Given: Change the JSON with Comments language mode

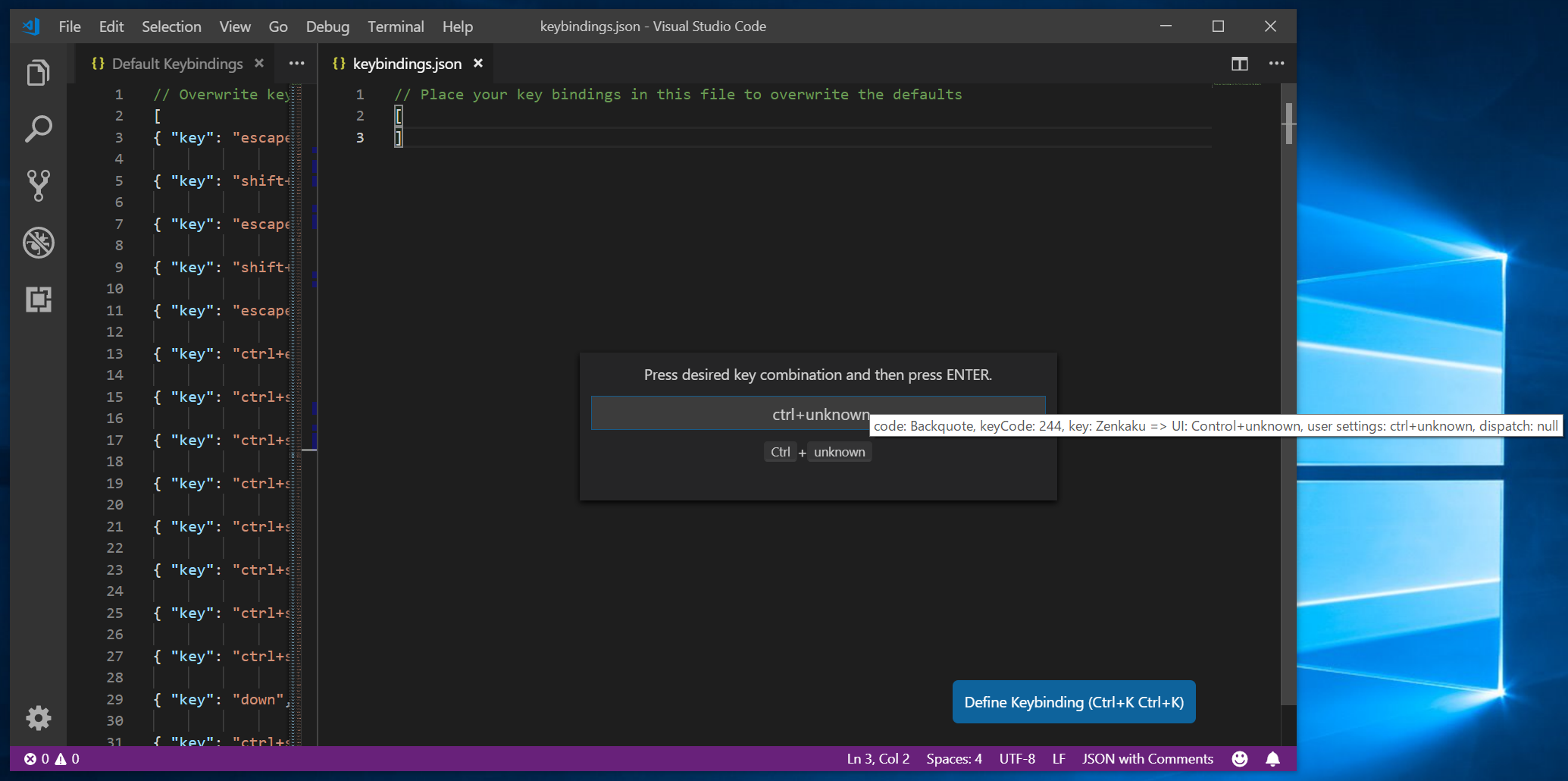Looking at the screenshot, I should click(1147, 758).
